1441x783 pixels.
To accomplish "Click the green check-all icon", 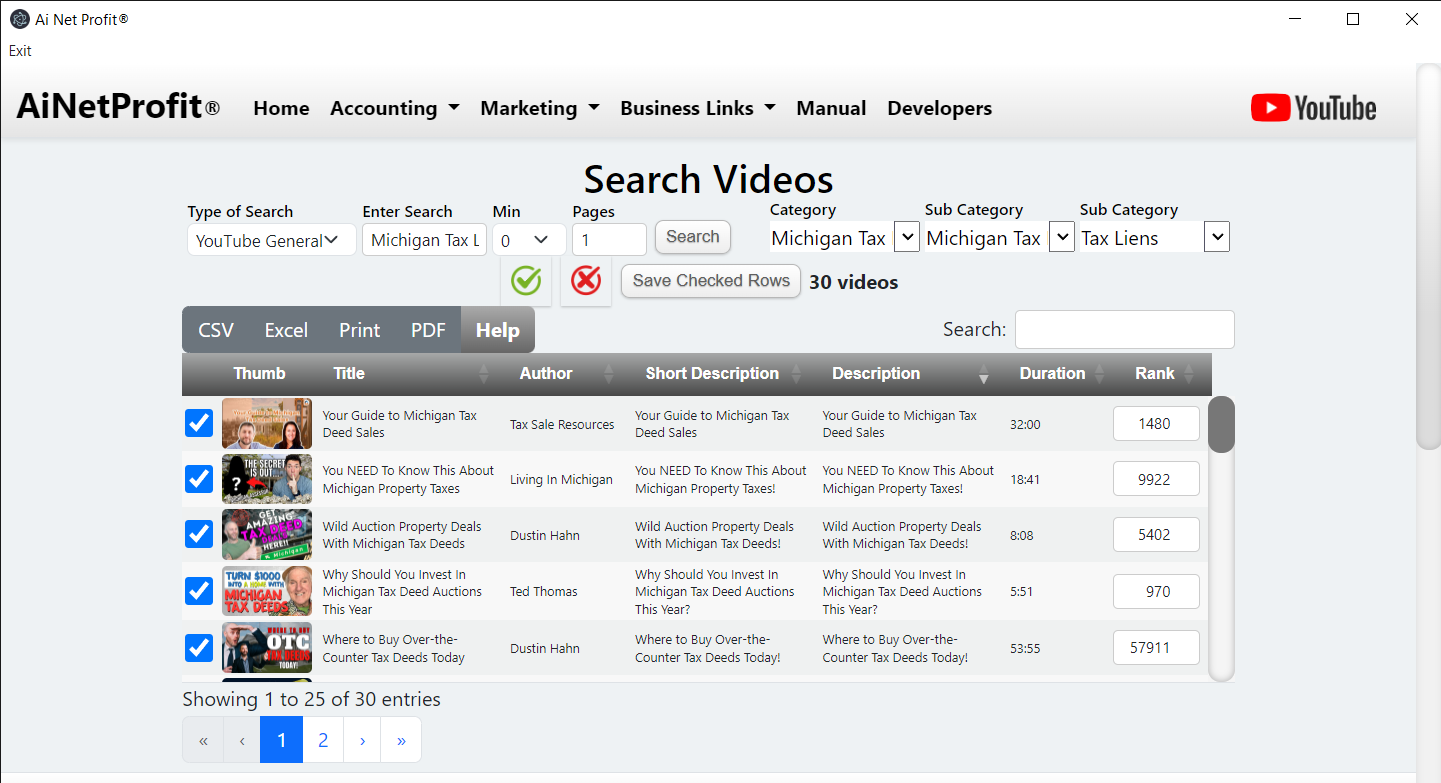I will pos(526,281).
